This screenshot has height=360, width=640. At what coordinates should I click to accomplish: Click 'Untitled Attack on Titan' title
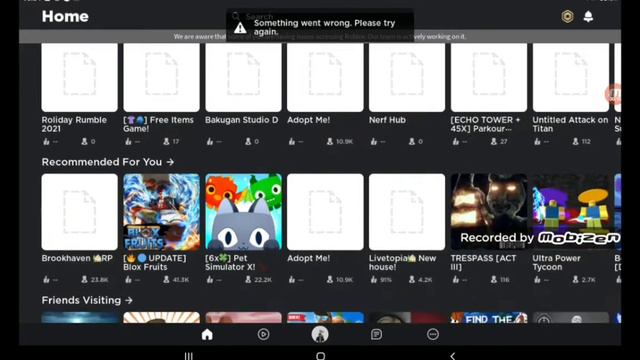pos(570,124)
